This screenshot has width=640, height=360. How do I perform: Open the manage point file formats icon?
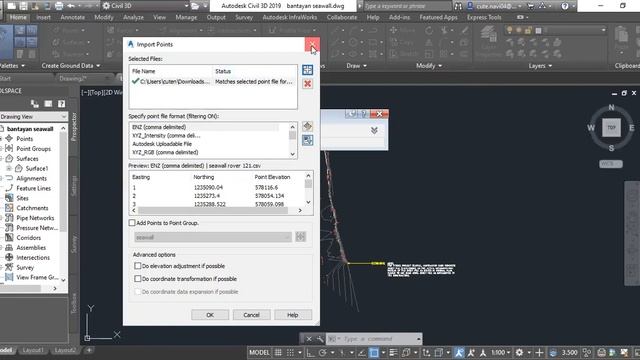click(x=307, y=127)
